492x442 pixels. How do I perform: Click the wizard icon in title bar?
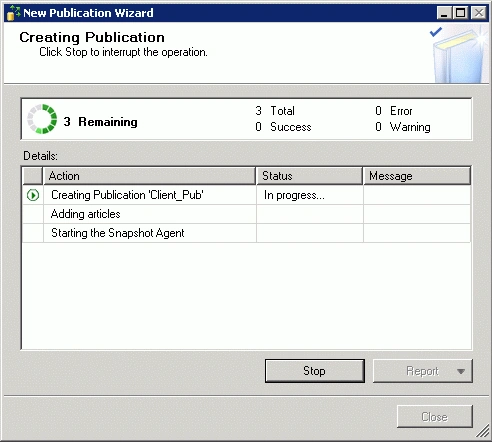[14, 13]
